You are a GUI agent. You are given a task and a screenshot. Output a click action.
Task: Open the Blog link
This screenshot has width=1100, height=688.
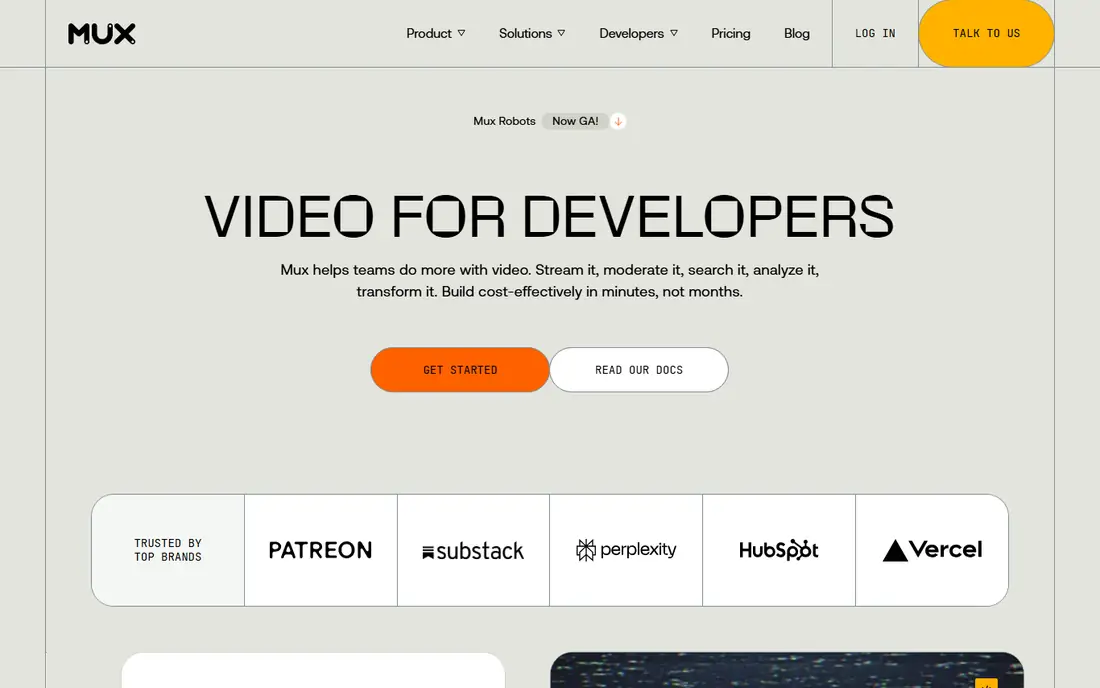[796, 33]
